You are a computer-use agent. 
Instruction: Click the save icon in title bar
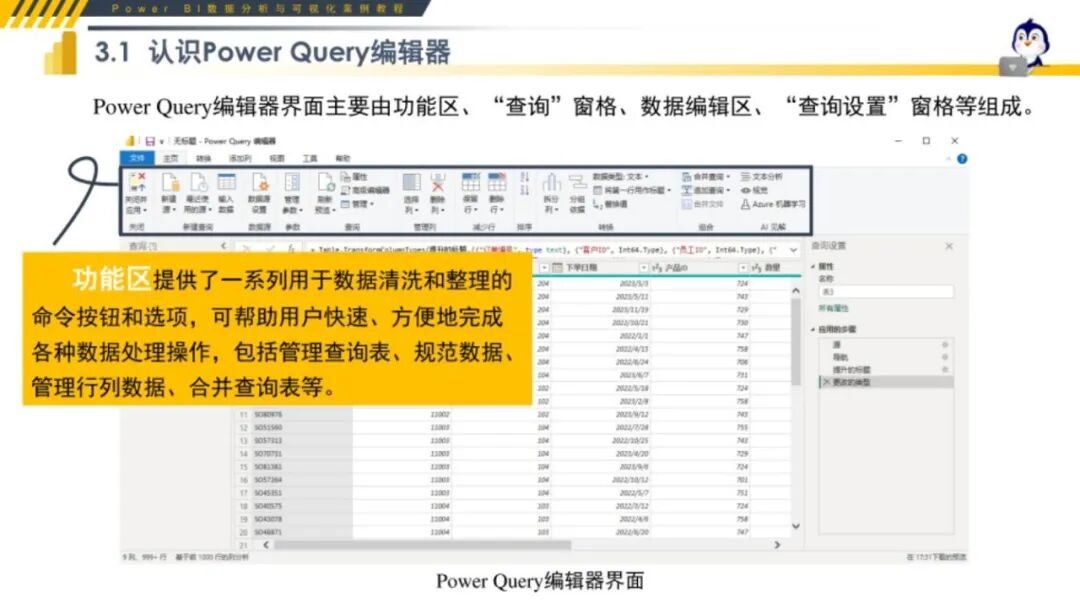[x=149, y=141]
